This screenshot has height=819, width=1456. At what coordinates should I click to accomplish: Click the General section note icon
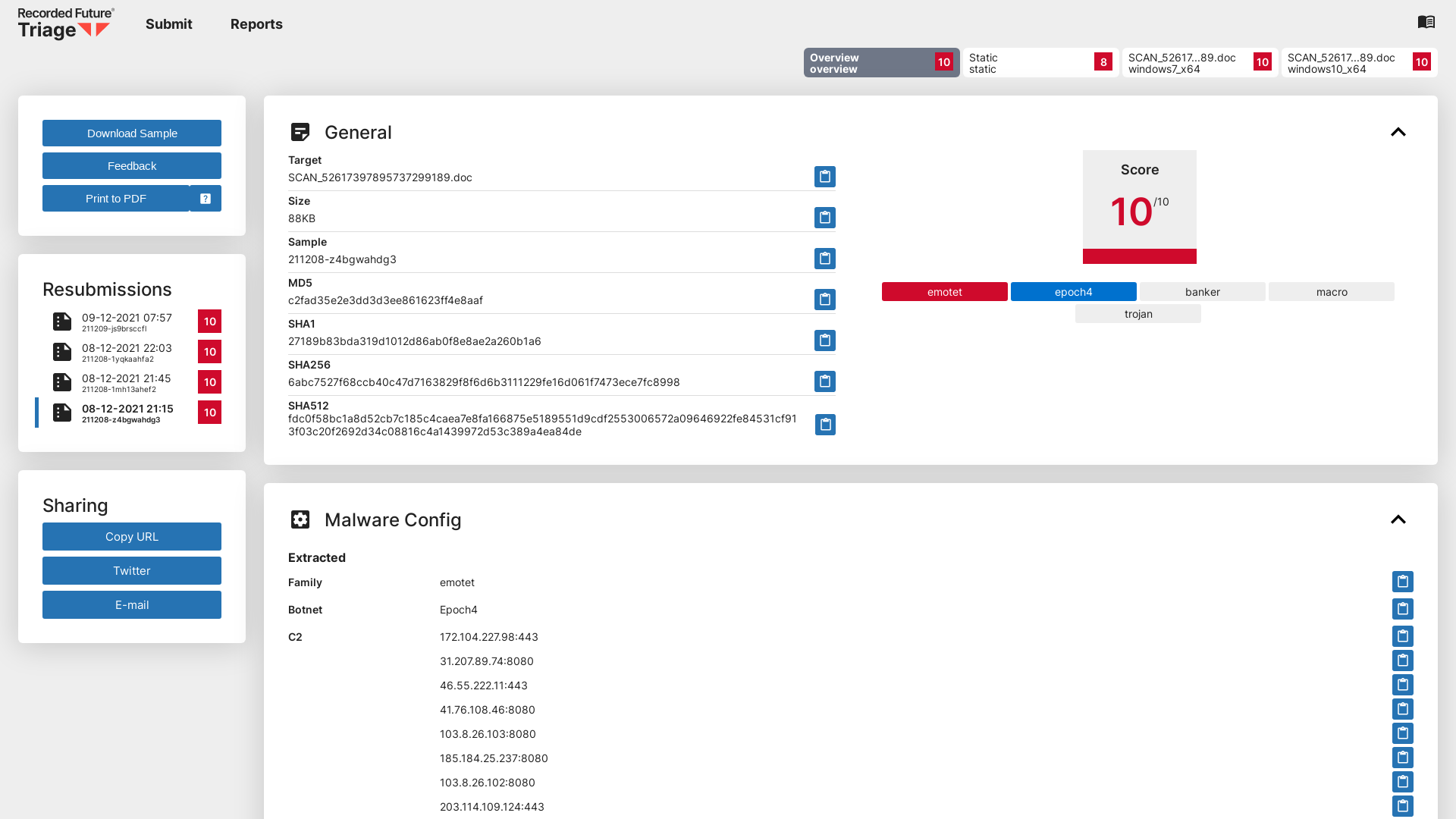pyautogui.click(x=300, y=132)
